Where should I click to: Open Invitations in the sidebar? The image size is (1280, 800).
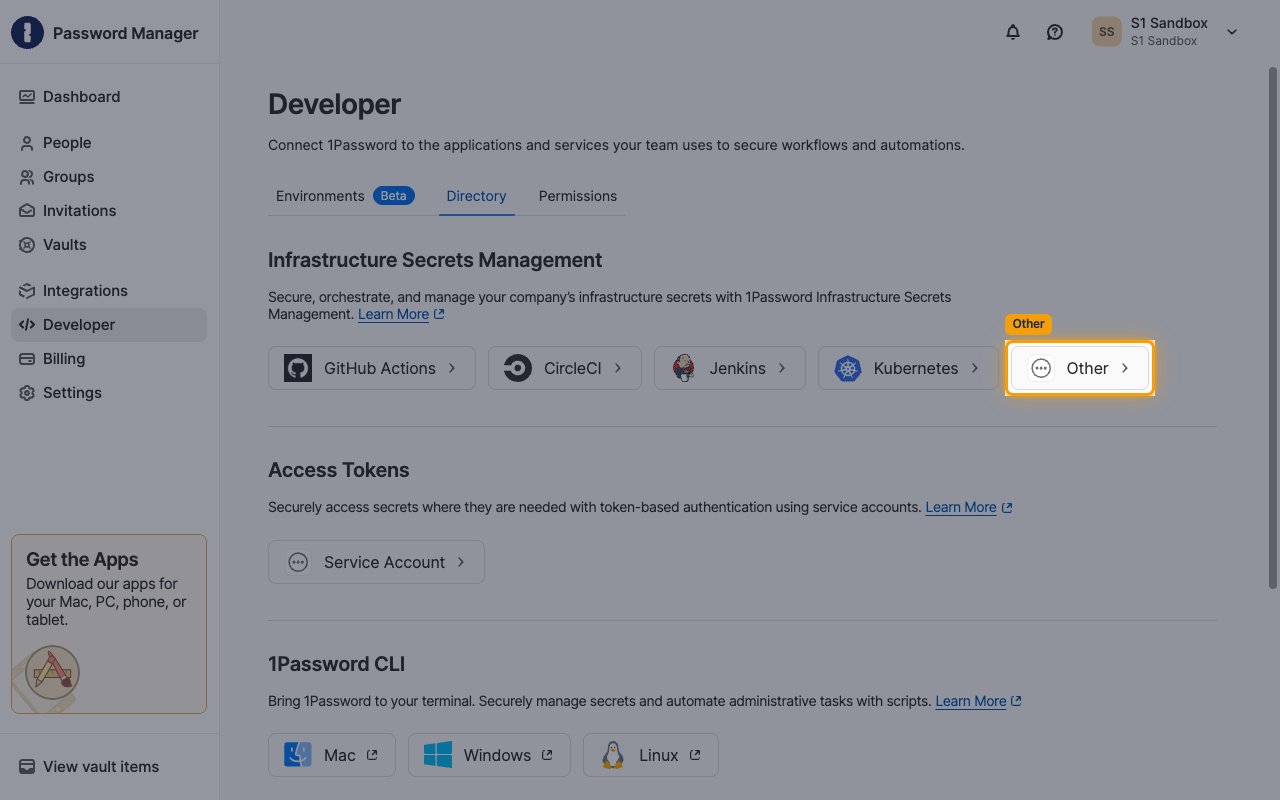coord(109,211)
